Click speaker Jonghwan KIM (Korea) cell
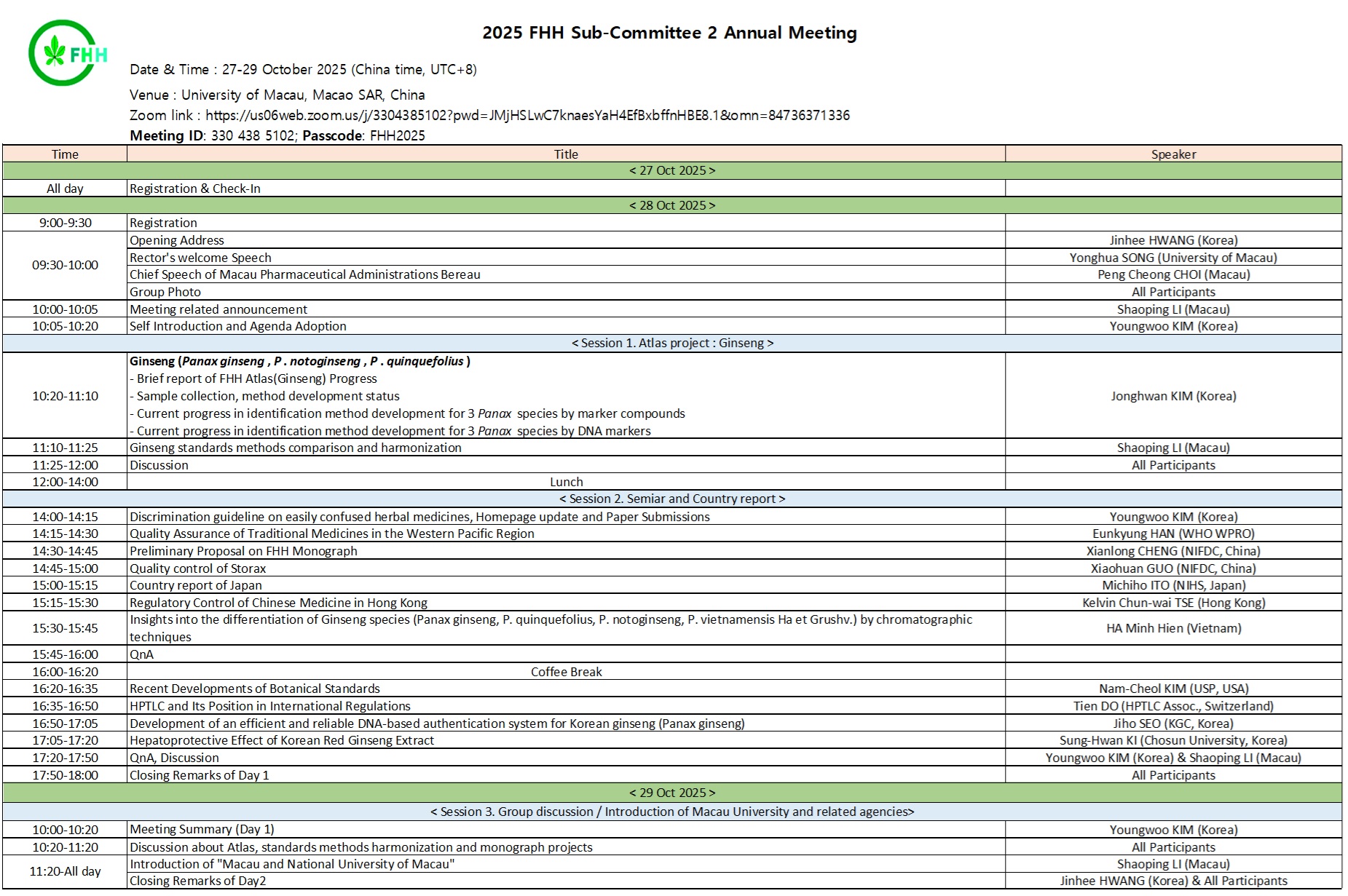This screenshot has width=1348, height=896. [x=1172, y=396]
